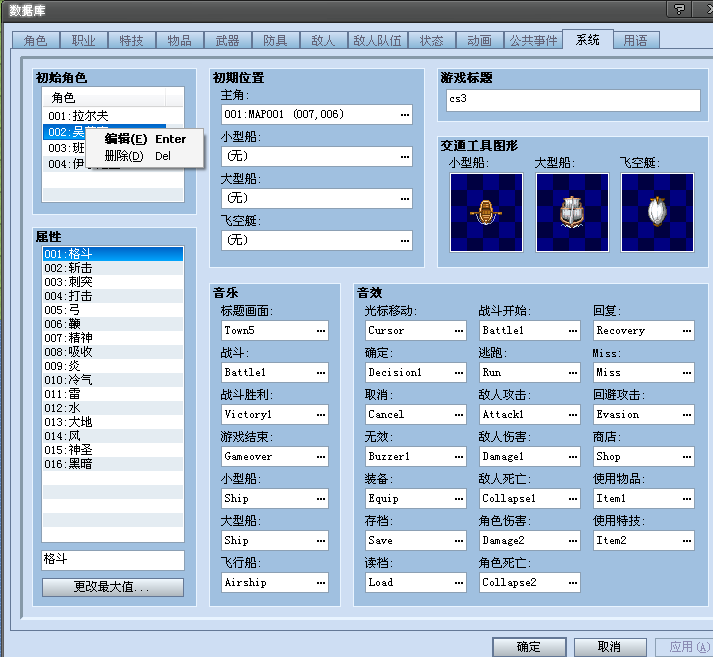
Task: Browse for the Battle1 battle music
Action: click(x=321, y=372)
